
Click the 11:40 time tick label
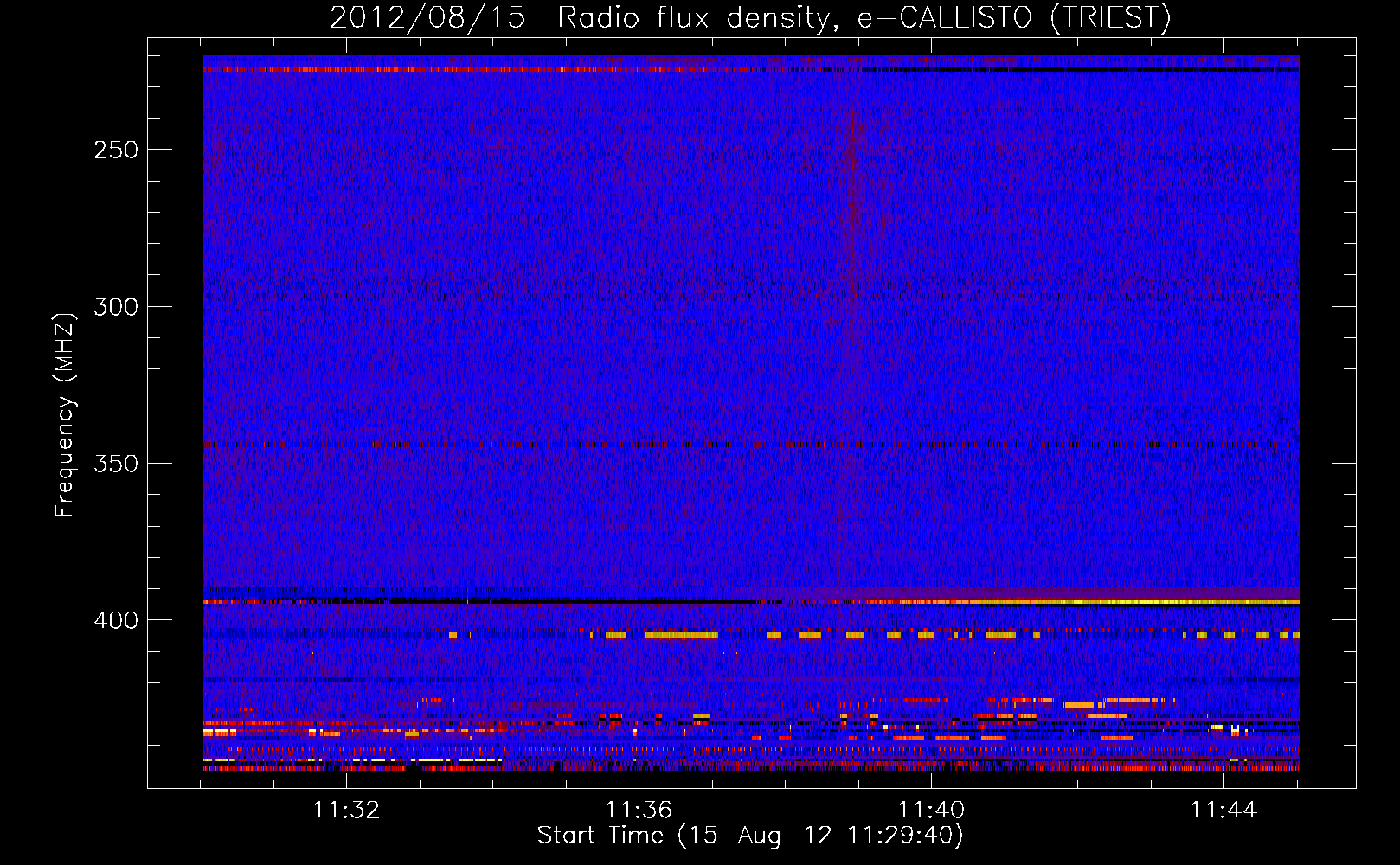point(931,810)
